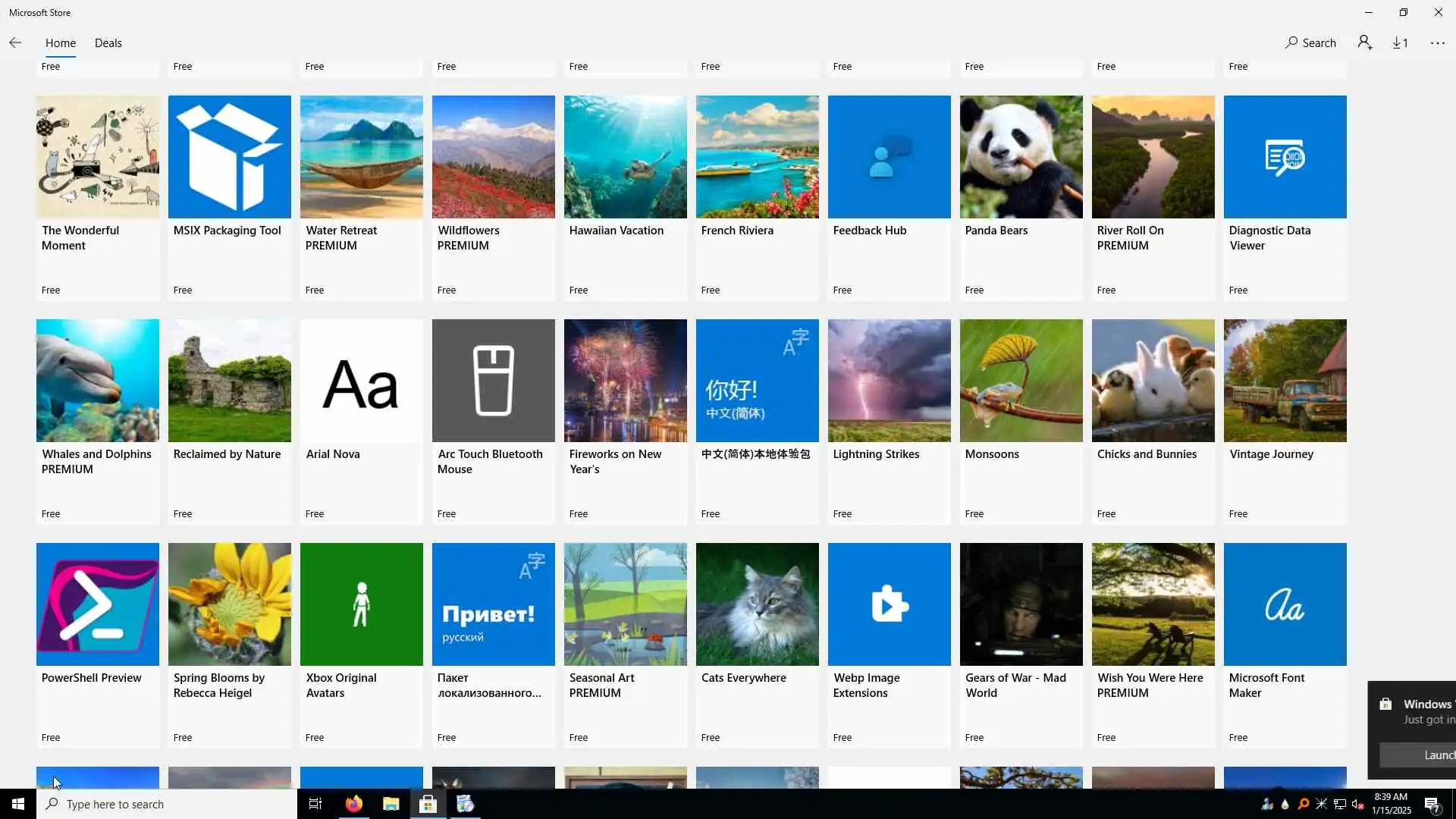Open the sign-in account icon
This screenshot has width=1456, height=819.
point(1365,43)
